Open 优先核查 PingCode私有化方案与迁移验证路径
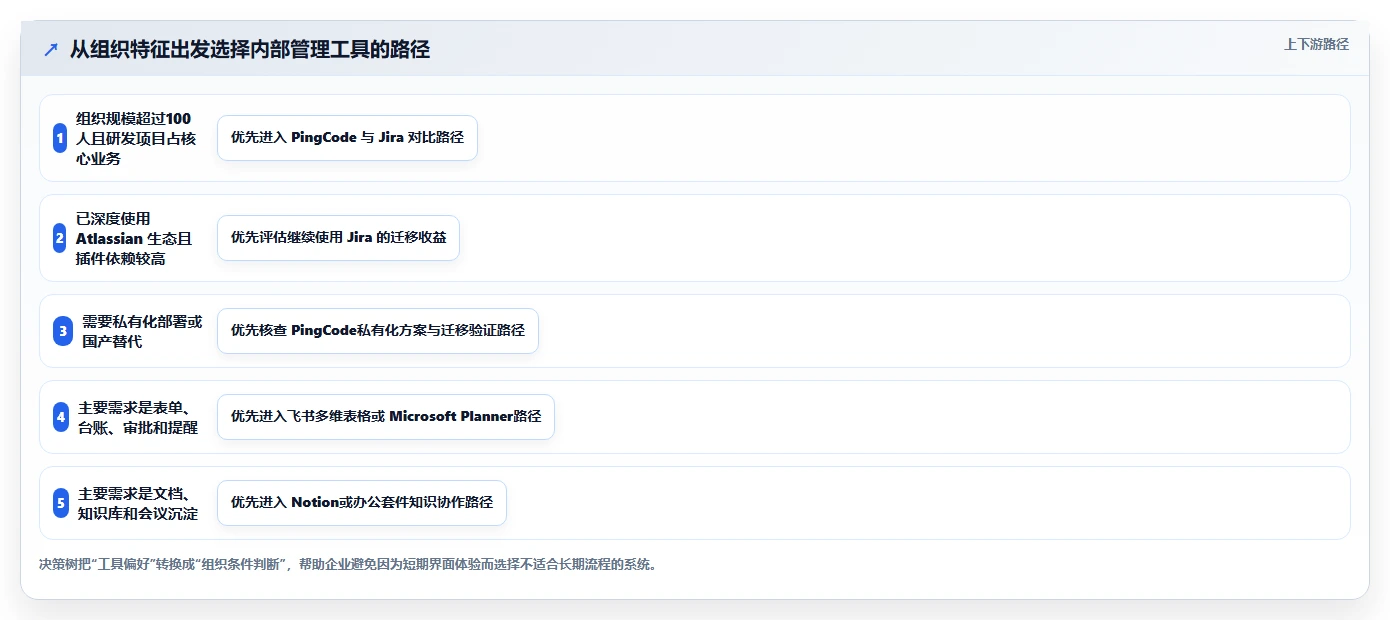 pyautogui.click(x=378, y=331)
